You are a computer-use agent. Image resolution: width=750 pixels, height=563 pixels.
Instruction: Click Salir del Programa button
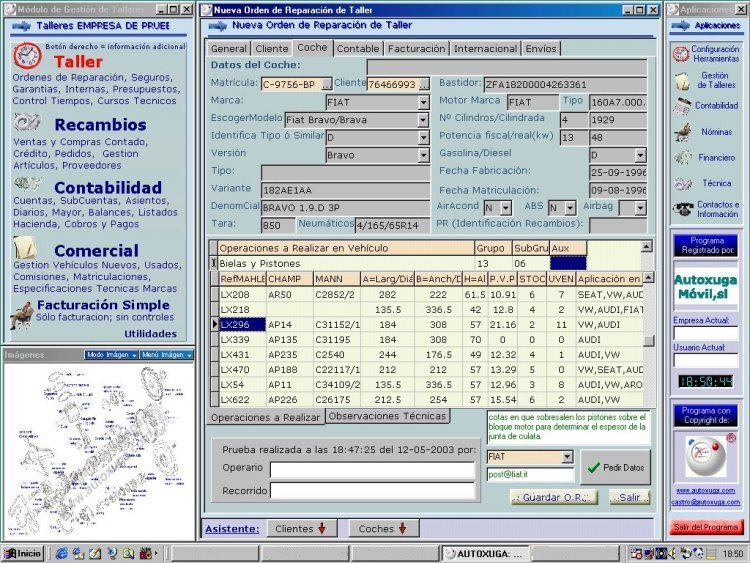[706, 527]
